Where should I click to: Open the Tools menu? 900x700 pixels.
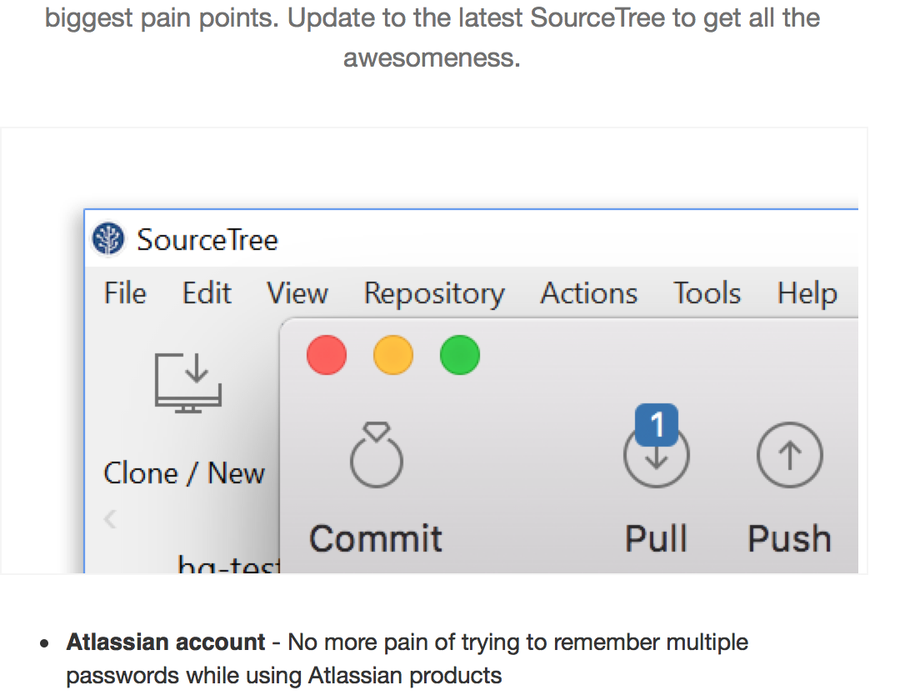tap(707, 294)
